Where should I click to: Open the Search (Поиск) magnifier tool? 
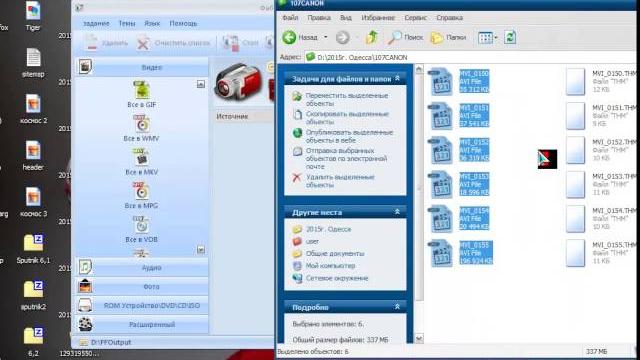tap(395, 37)
